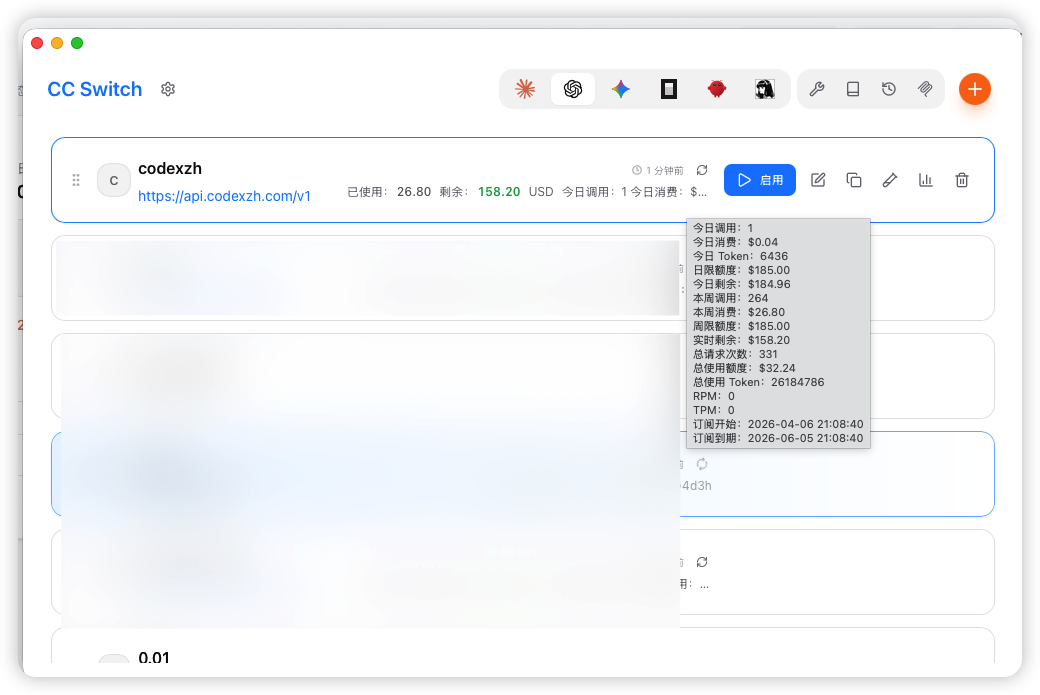Switch to the Claude app tab

[x=525, y=89]
